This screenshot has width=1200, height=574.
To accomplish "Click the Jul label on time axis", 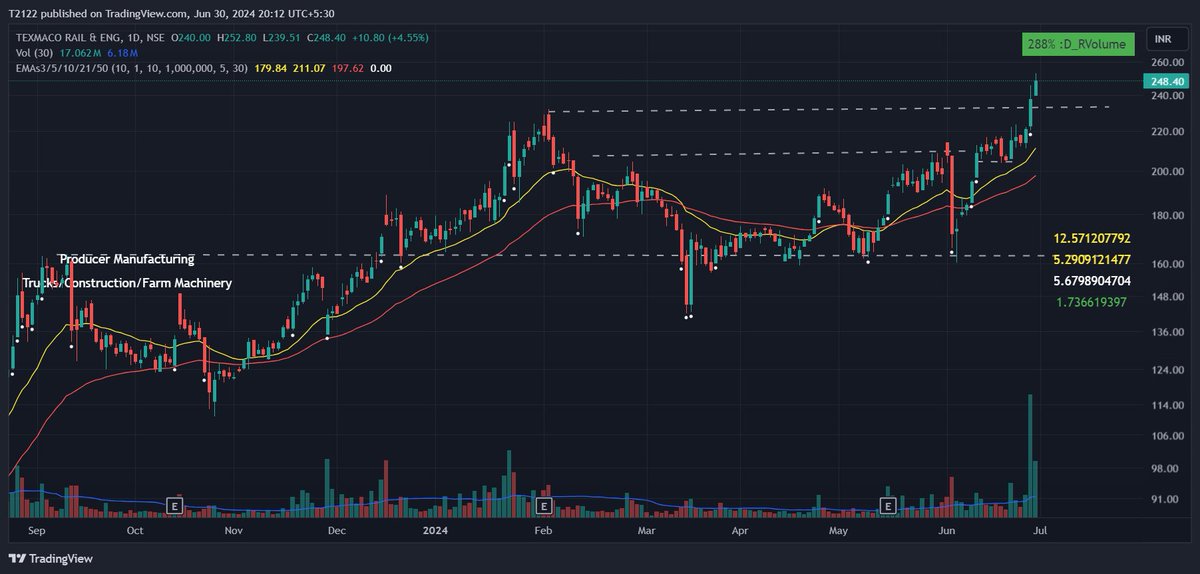I will 1041,531.
